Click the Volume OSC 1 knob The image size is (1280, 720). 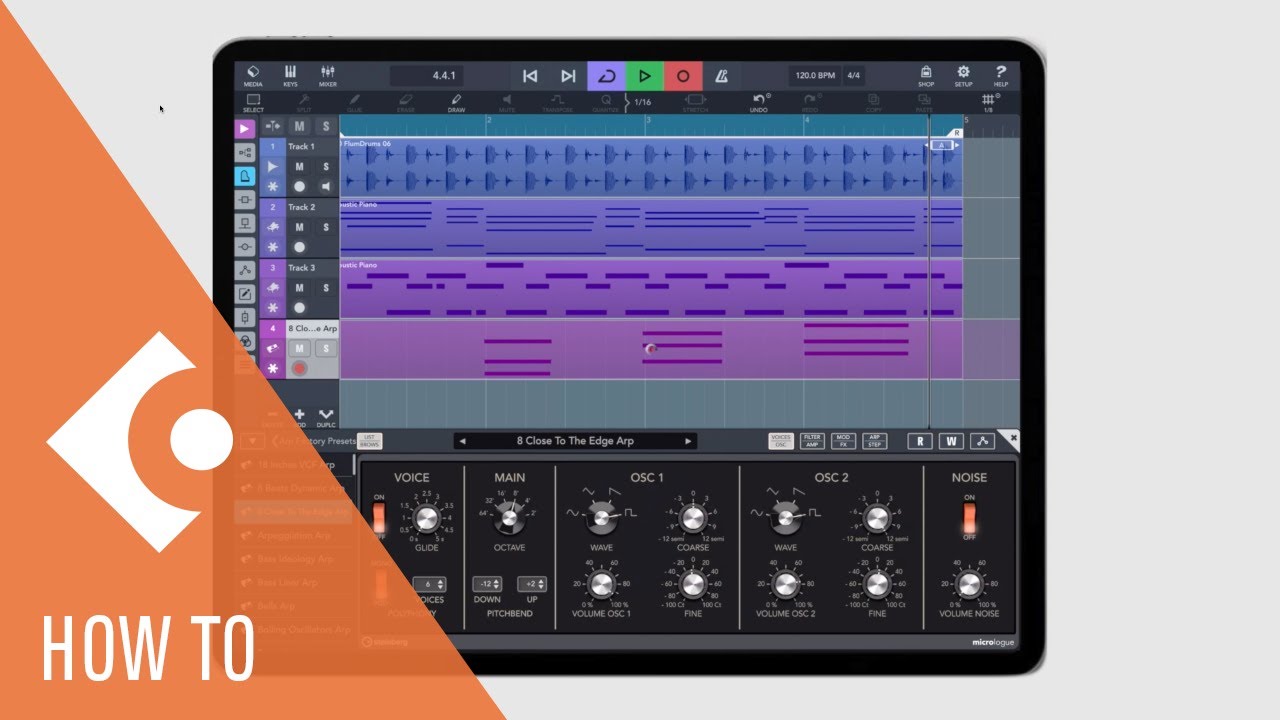pyautogui.click(x=601, y=584)
